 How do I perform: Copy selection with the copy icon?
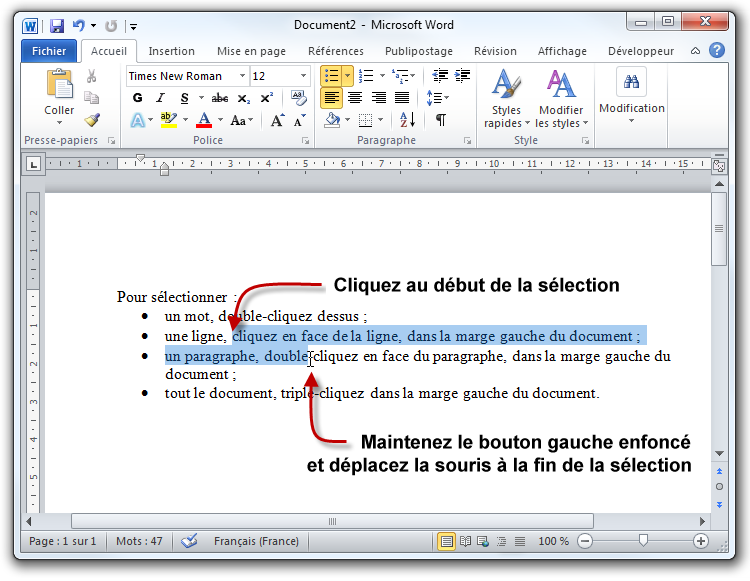91,98
